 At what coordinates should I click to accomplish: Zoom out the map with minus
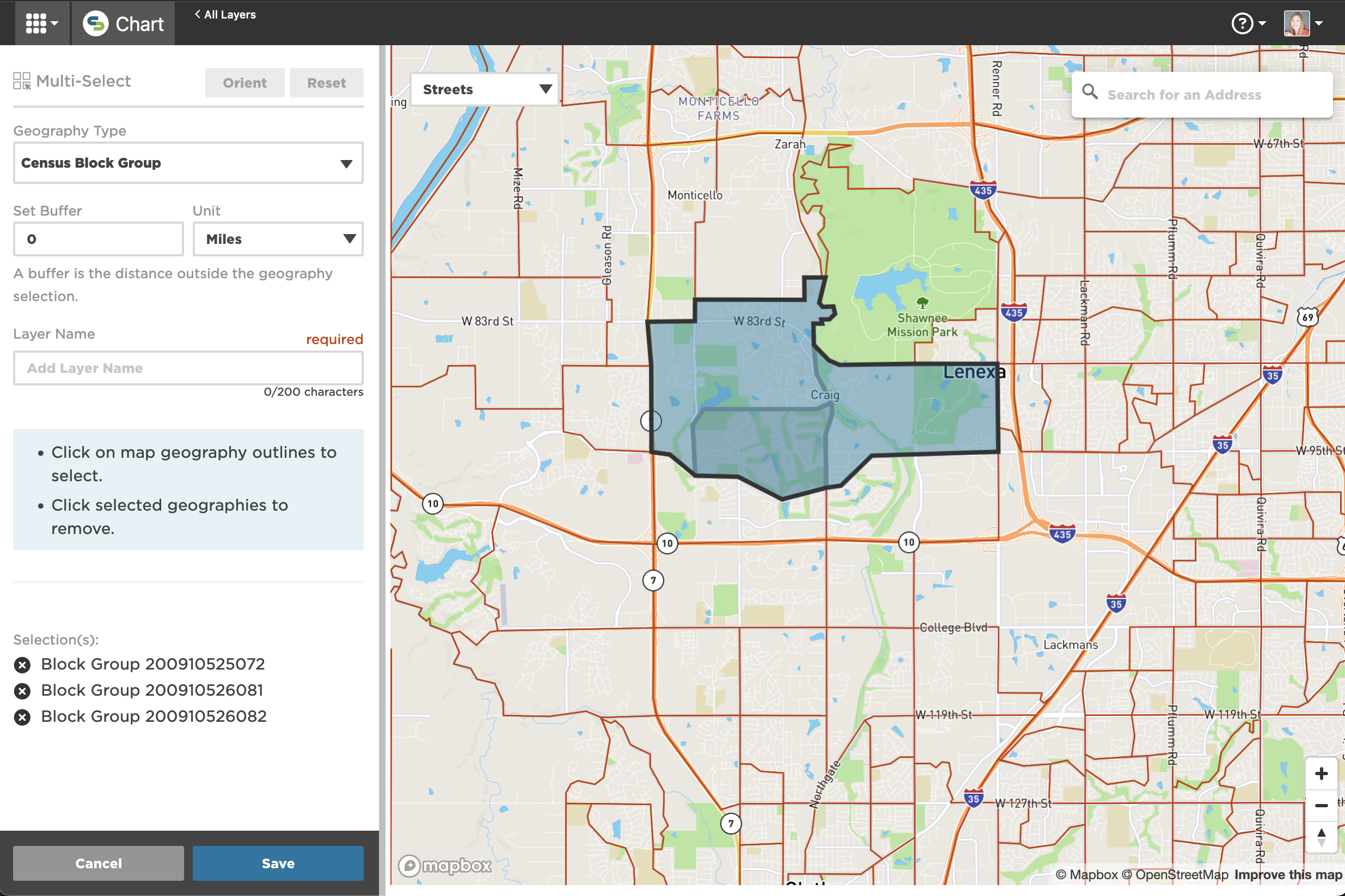[x=1320, y=805]
